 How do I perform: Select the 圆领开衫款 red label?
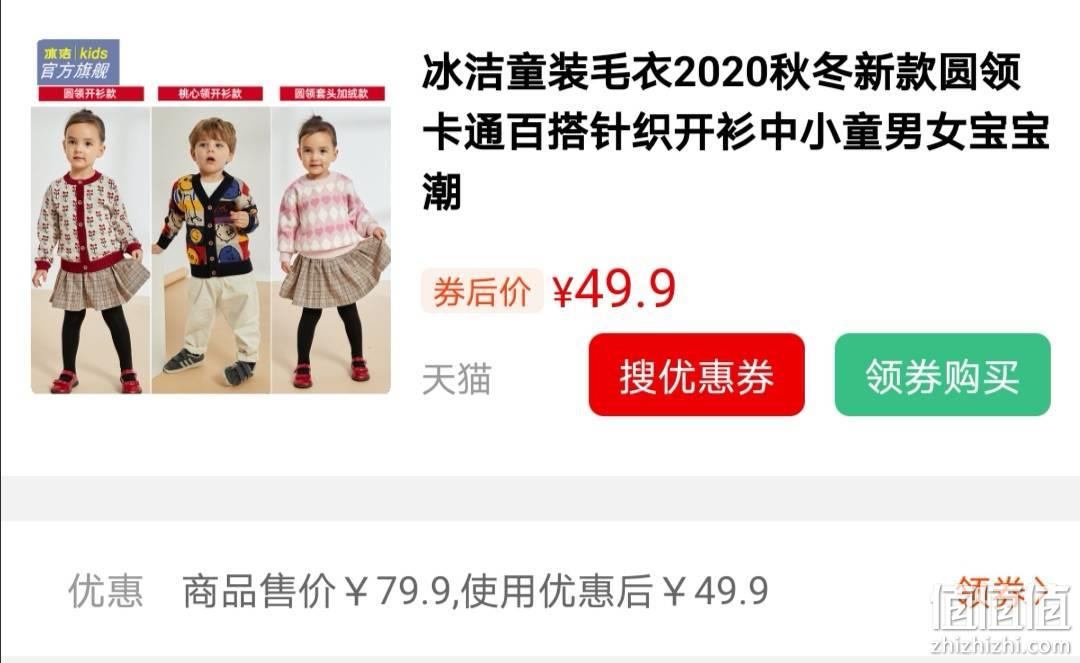click(91, 94)
